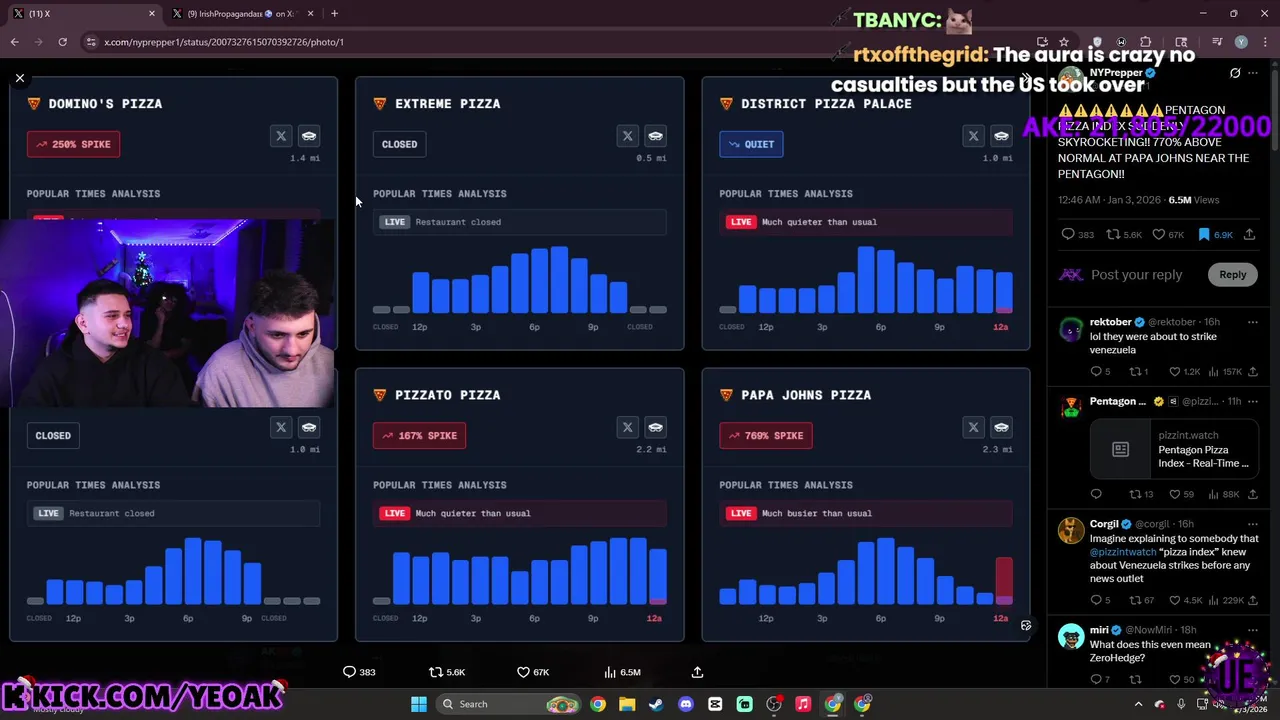This screenshot has height=720, width=1280.
Task: Click the 250% SPIKE badge on Domino's
Action: point(73,144)
